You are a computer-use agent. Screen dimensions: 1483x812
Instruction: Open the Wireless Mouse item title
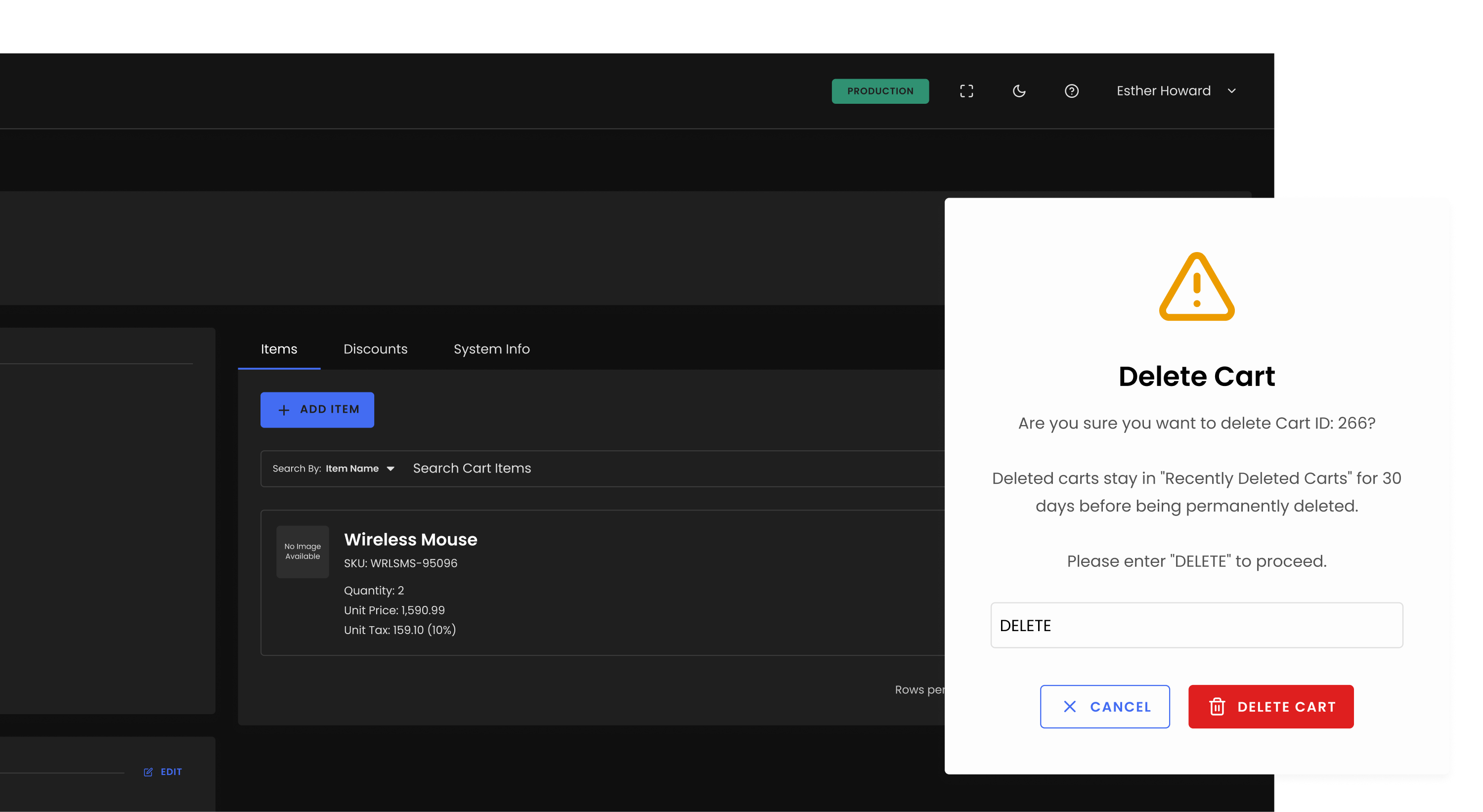(x=410, y=539)
